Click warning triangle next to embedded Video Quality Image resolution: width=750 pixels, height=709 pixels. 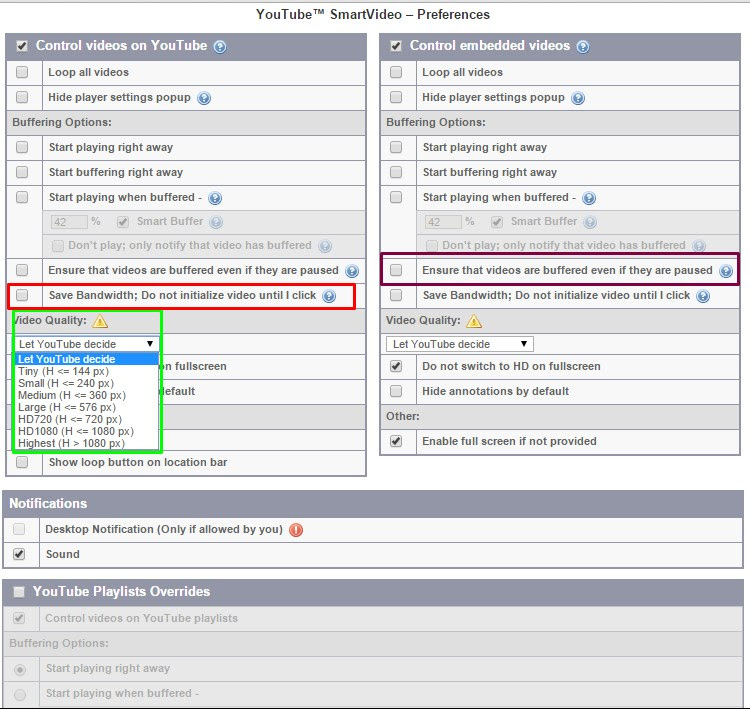tap(474, 321)
